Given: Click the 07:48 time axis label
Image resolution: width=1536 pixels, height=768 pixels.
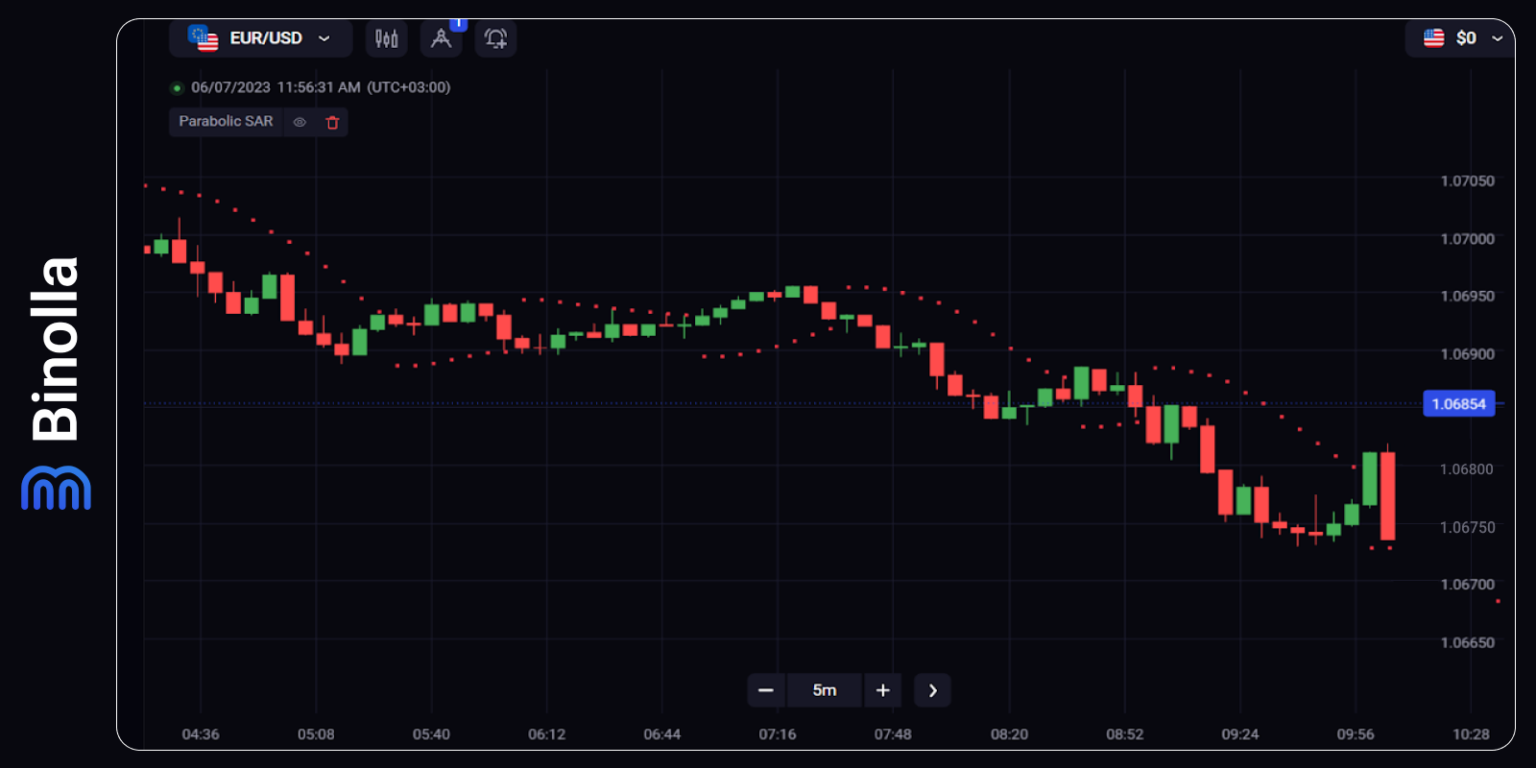Looking at the screenshot, I should click(x=893, y=734).
